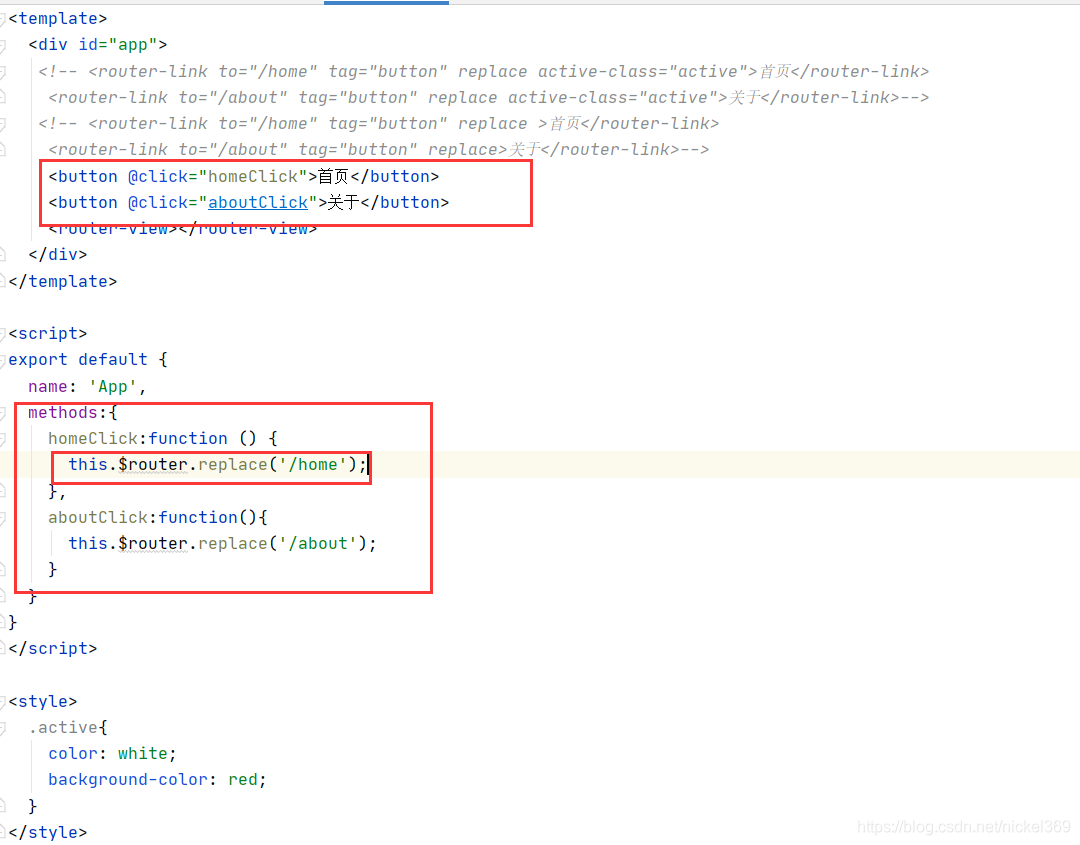Click the "color: white;" declaration
Screen dimensions: 1080x845
[112, 754]
